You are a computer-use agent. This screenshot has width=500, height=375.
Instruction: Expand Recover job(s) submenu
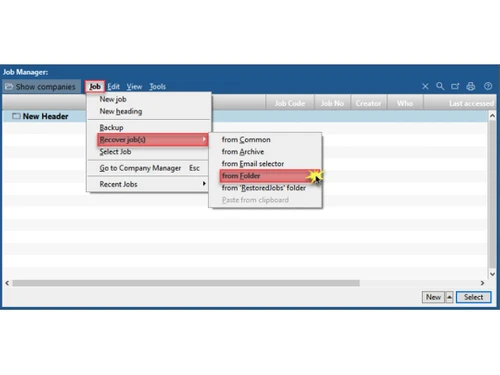[153, 140]
